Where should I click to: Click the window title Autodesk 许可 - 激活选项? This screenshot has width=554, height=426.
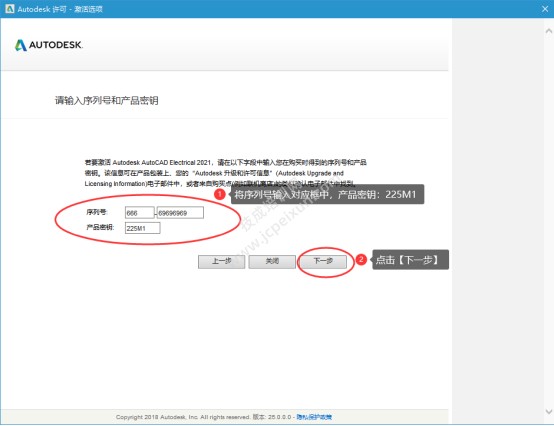(x=60, y=9)
